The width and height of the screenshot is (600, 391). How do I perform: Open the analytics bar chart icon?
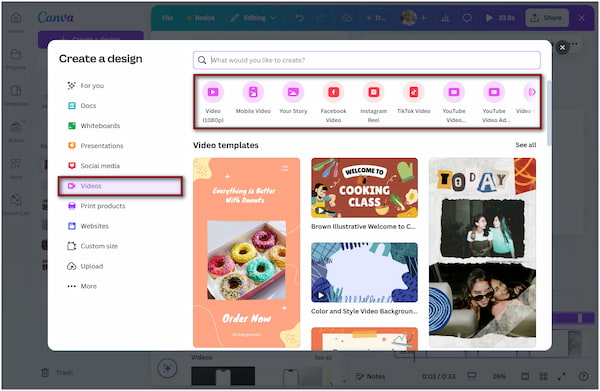click(445, 18)
